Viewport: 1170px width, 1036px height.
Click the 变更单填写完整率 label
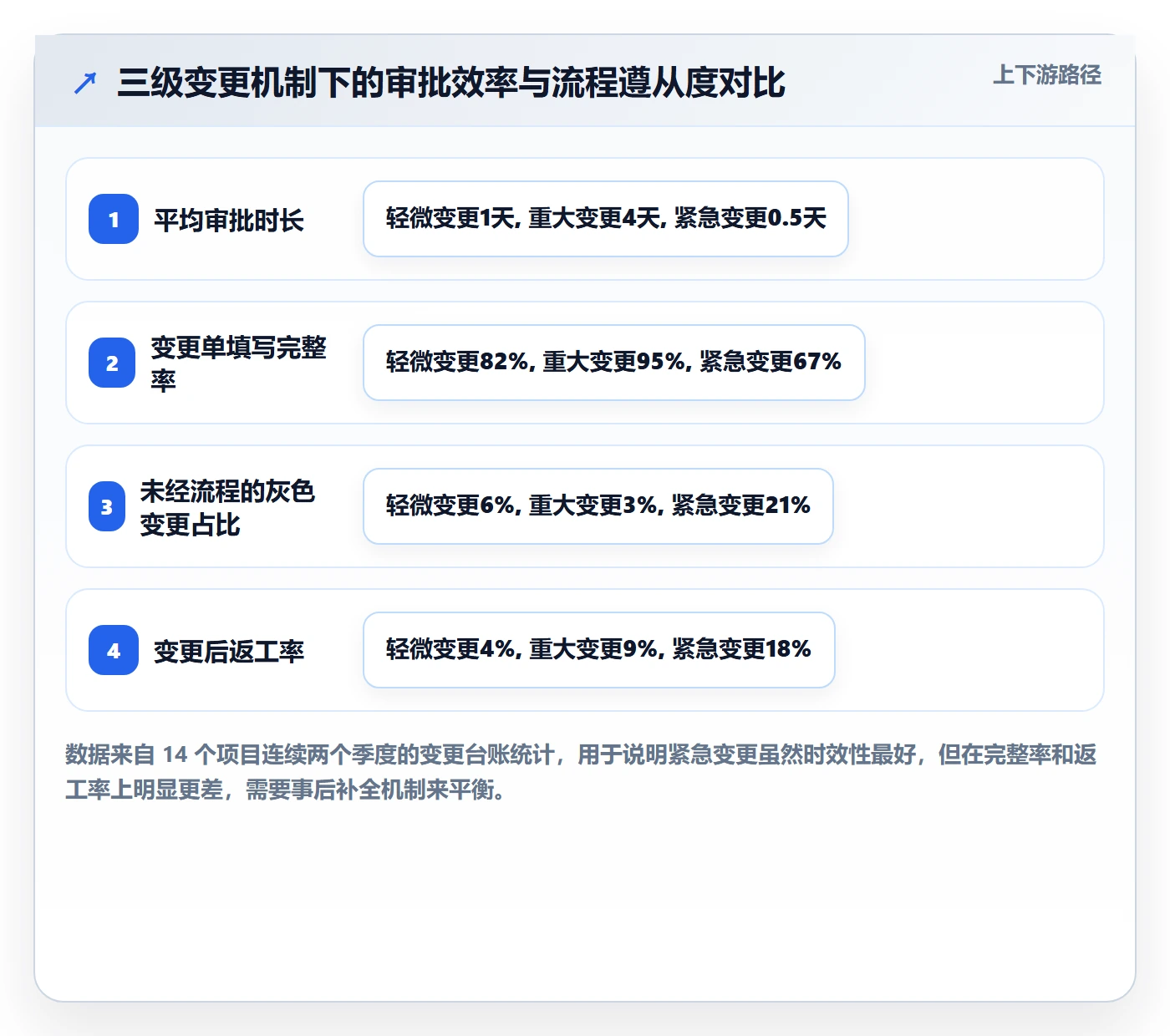pyautogui.click(x=239, y=363)
